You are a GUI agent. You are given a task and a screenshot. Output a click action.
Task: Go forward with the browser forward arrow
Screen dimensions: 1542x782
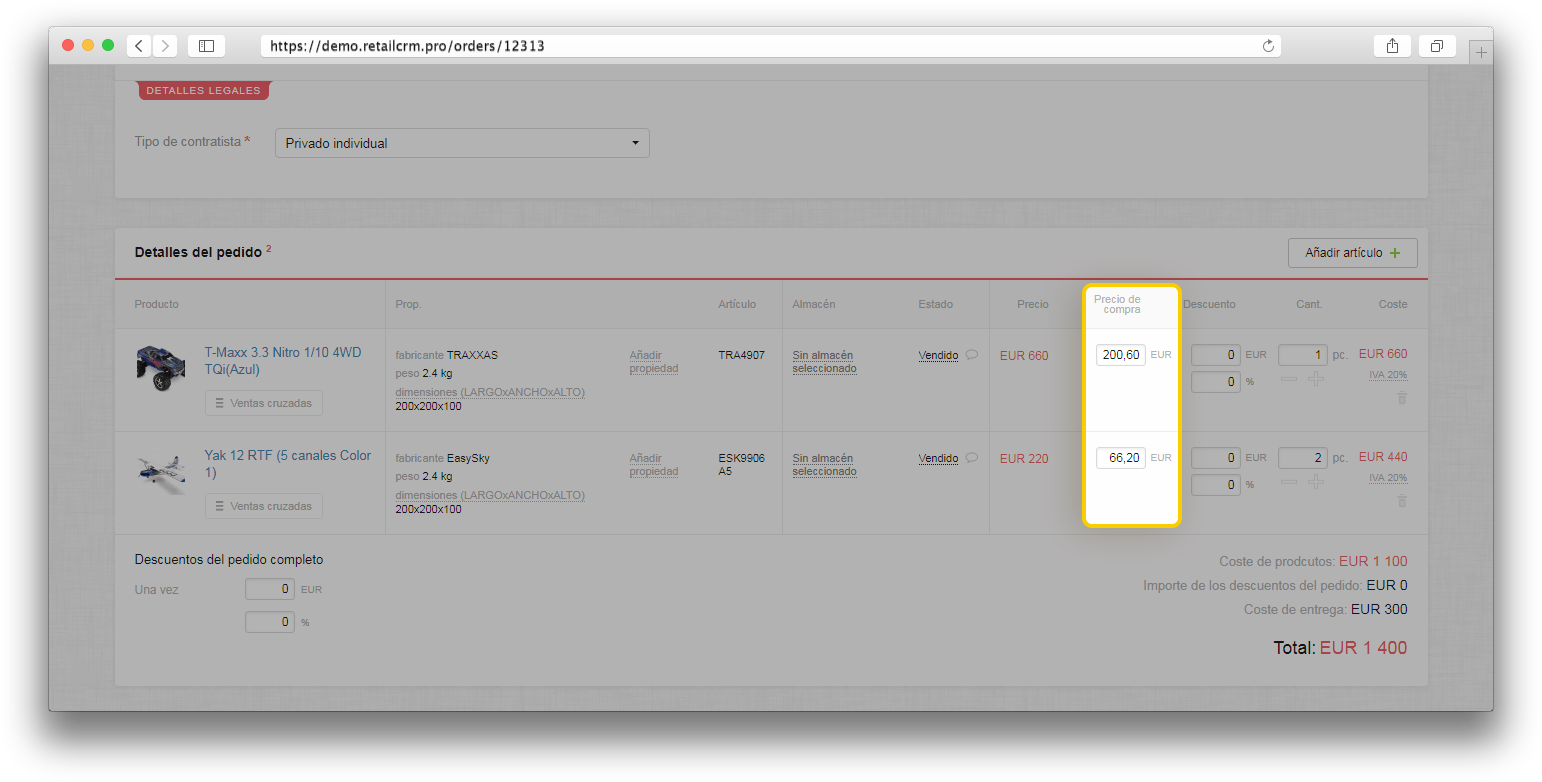(165, 46)
